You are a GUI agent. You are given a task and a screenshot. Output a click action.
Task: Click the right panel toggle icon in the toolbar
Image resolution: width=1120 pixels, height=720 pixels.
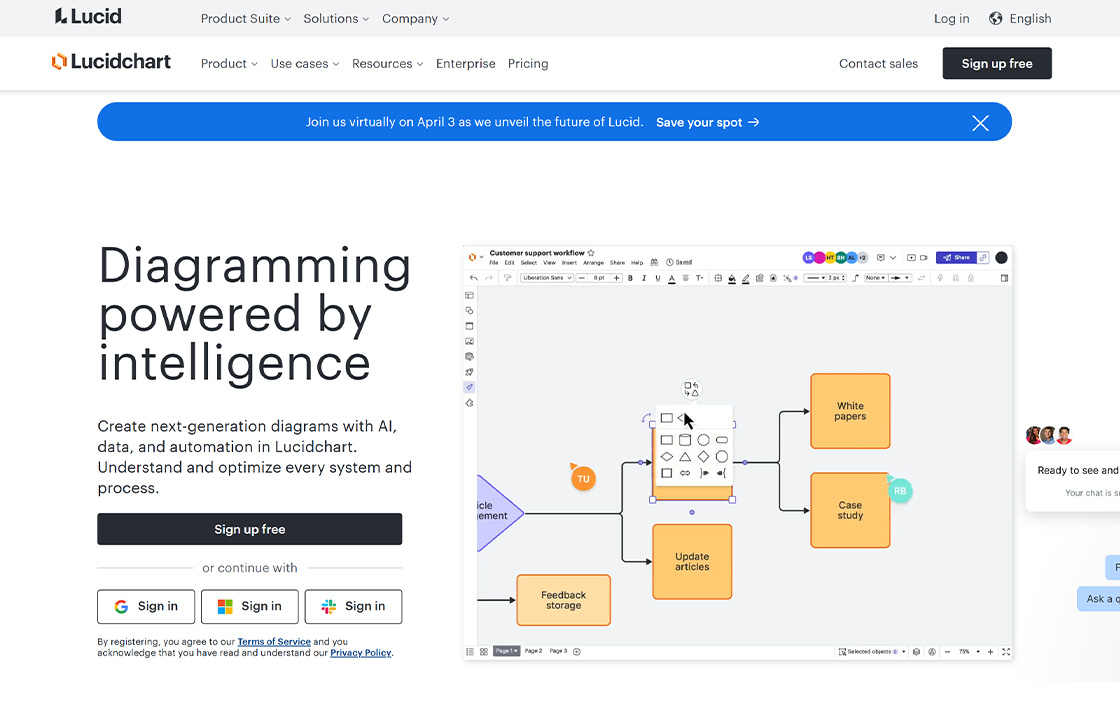[1004, 278]
